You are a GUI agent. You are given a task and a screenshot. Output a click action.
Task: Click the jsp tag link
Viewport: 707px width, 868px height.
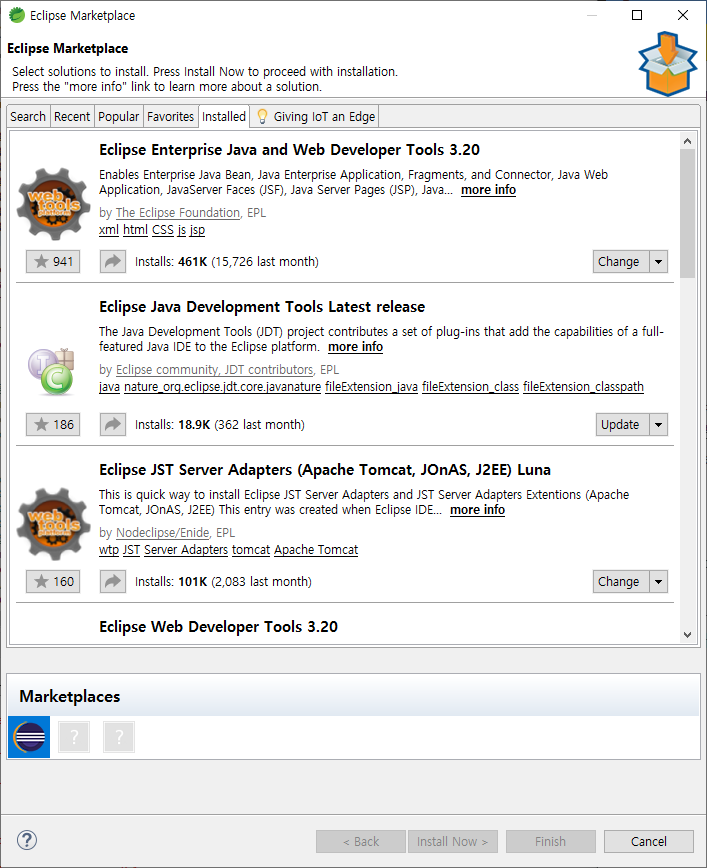[x=198, y=230]
